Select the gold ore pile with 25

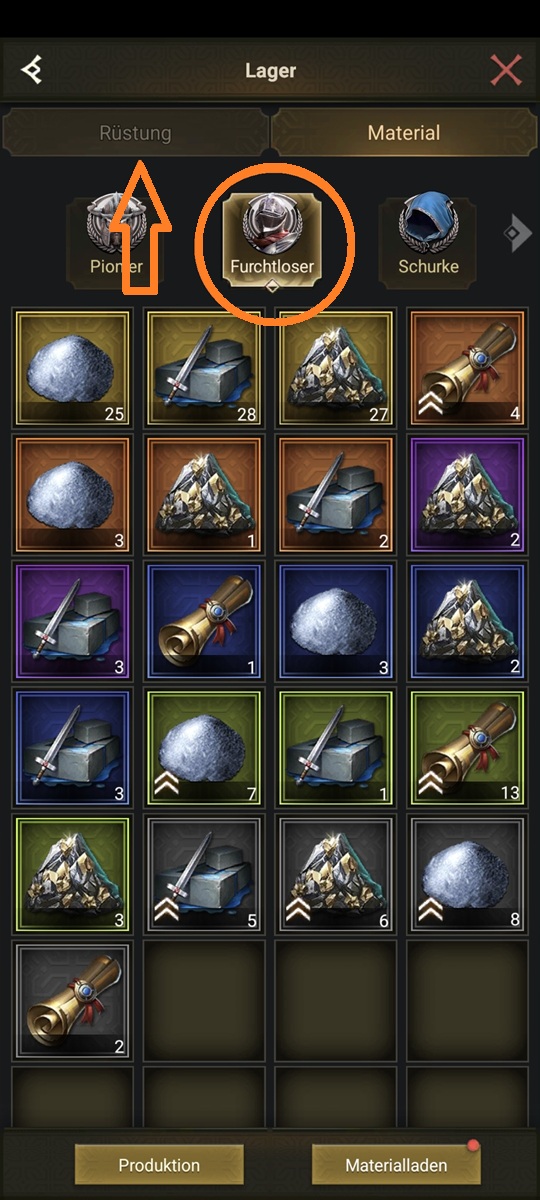(72, 368)
